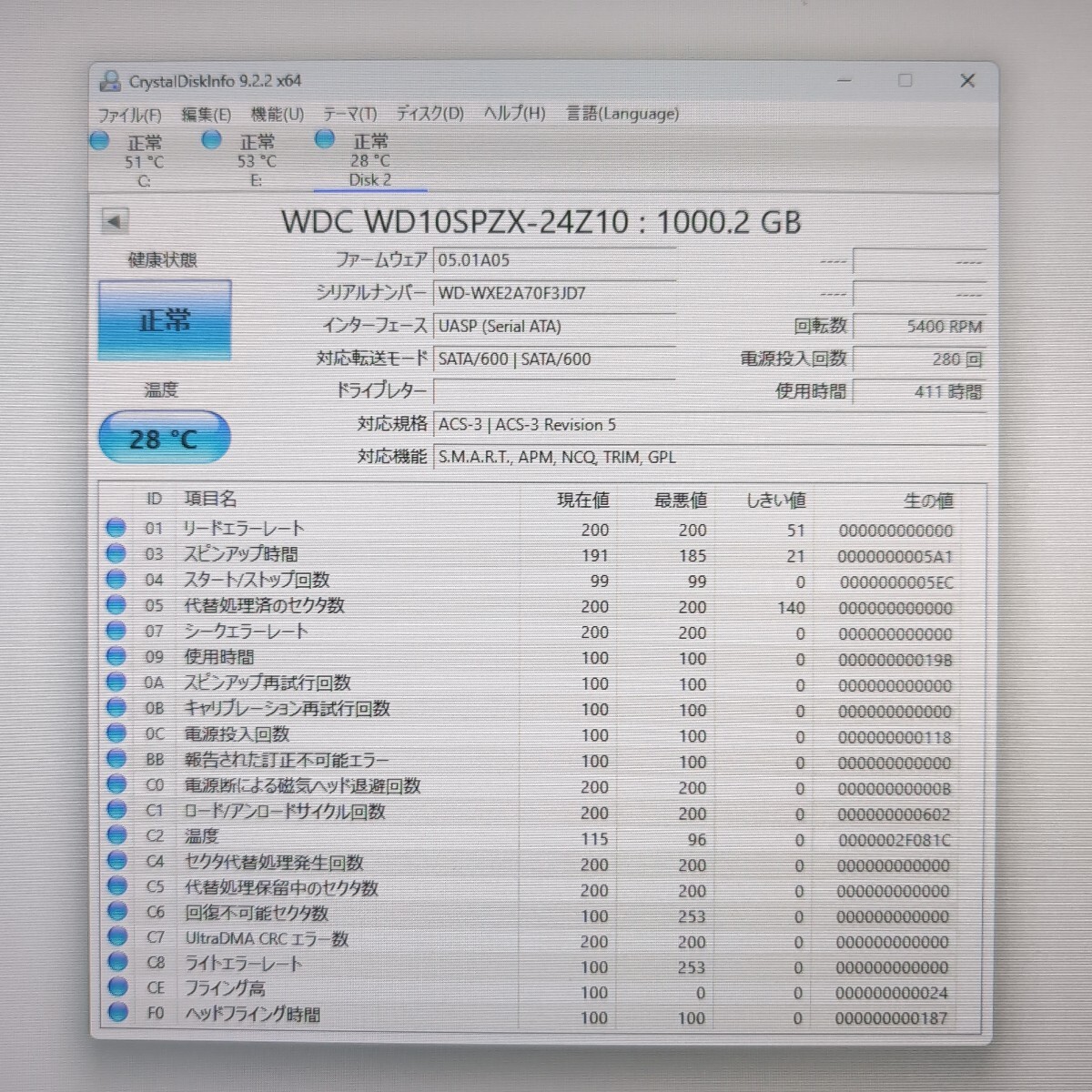
Task: Click the ACS-3 Revision 5 standard field
Action: tap(710, 424)
